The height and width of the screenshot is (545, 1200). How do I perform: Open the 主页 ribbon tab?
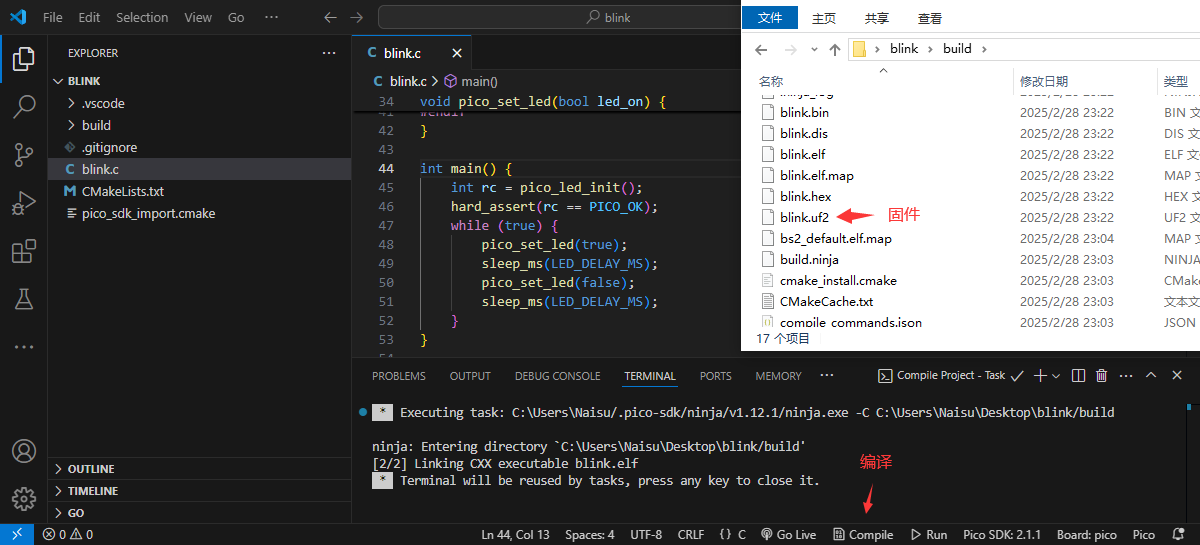(824, 18)
